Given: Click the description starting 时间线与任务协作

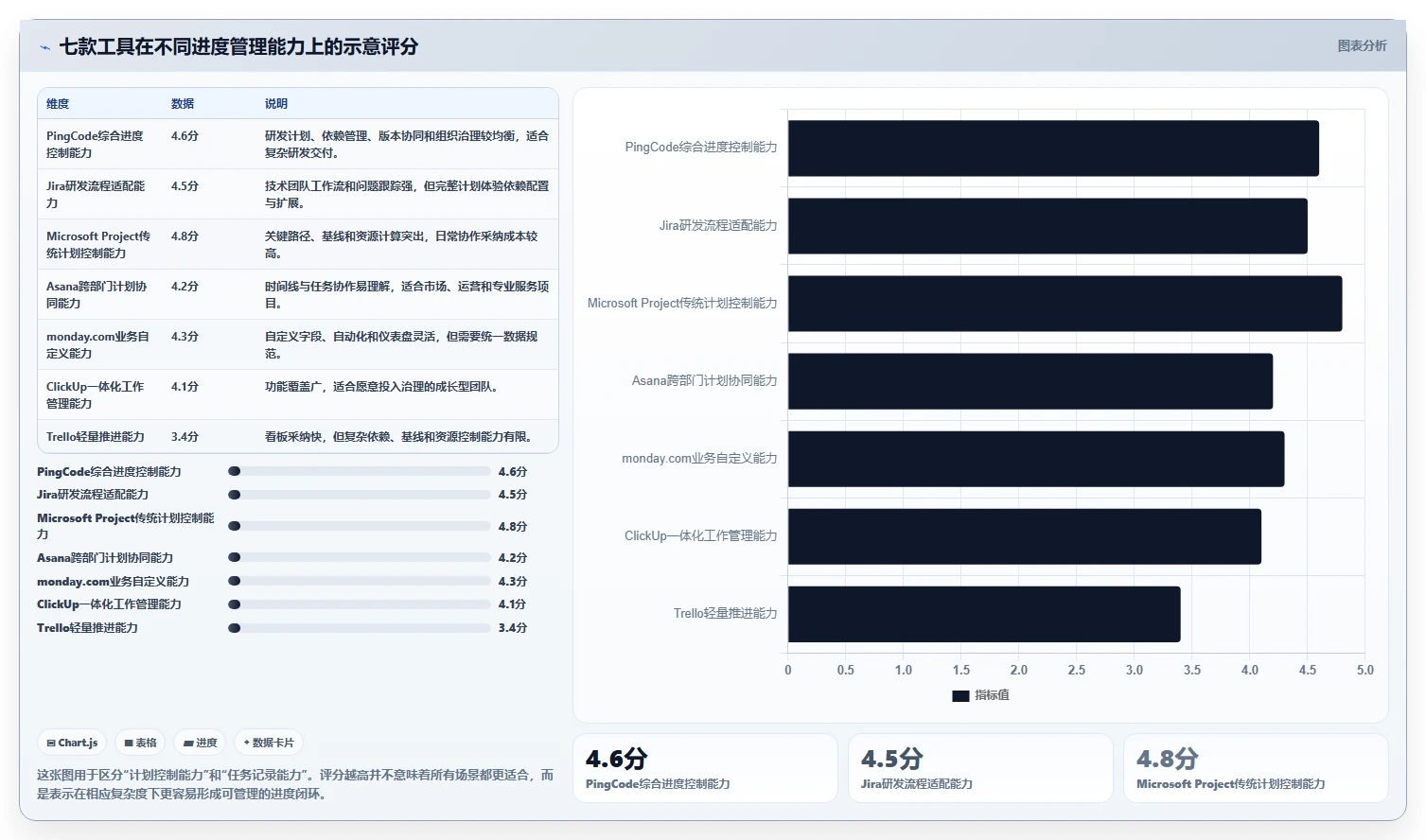Looking at the screenshot, I should click(407, 294).
